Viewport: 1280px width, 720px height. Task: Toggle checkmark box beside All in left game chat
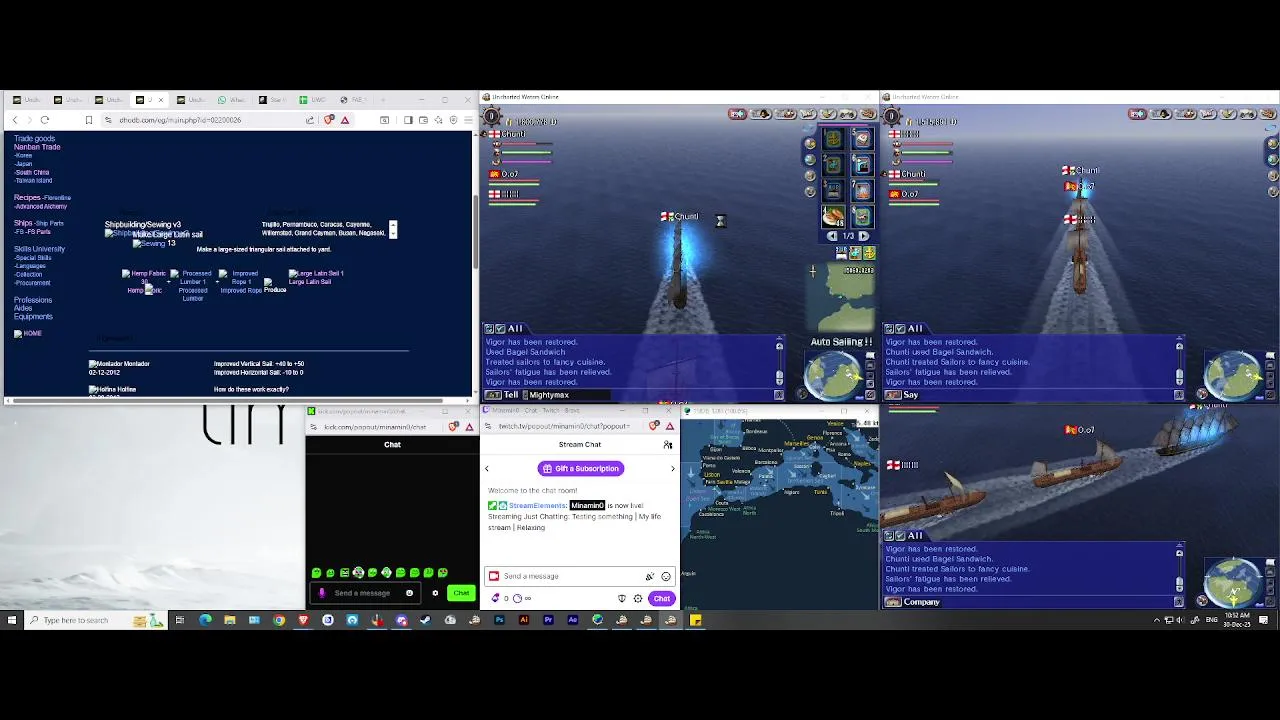(501, 329)
